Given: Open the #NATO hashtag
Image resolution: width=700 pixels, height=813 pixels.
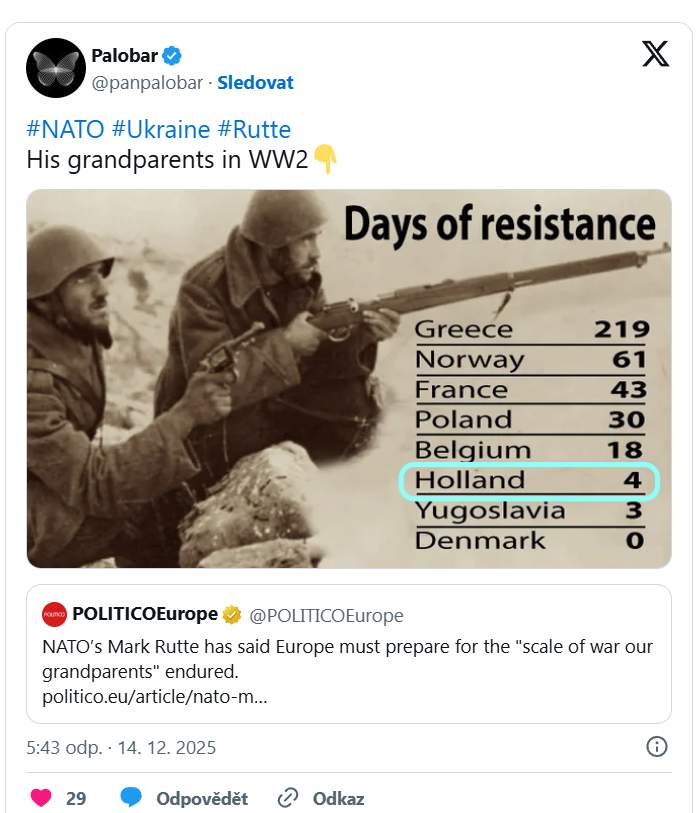Looking at the screenshot, I should tap(65, 129).
